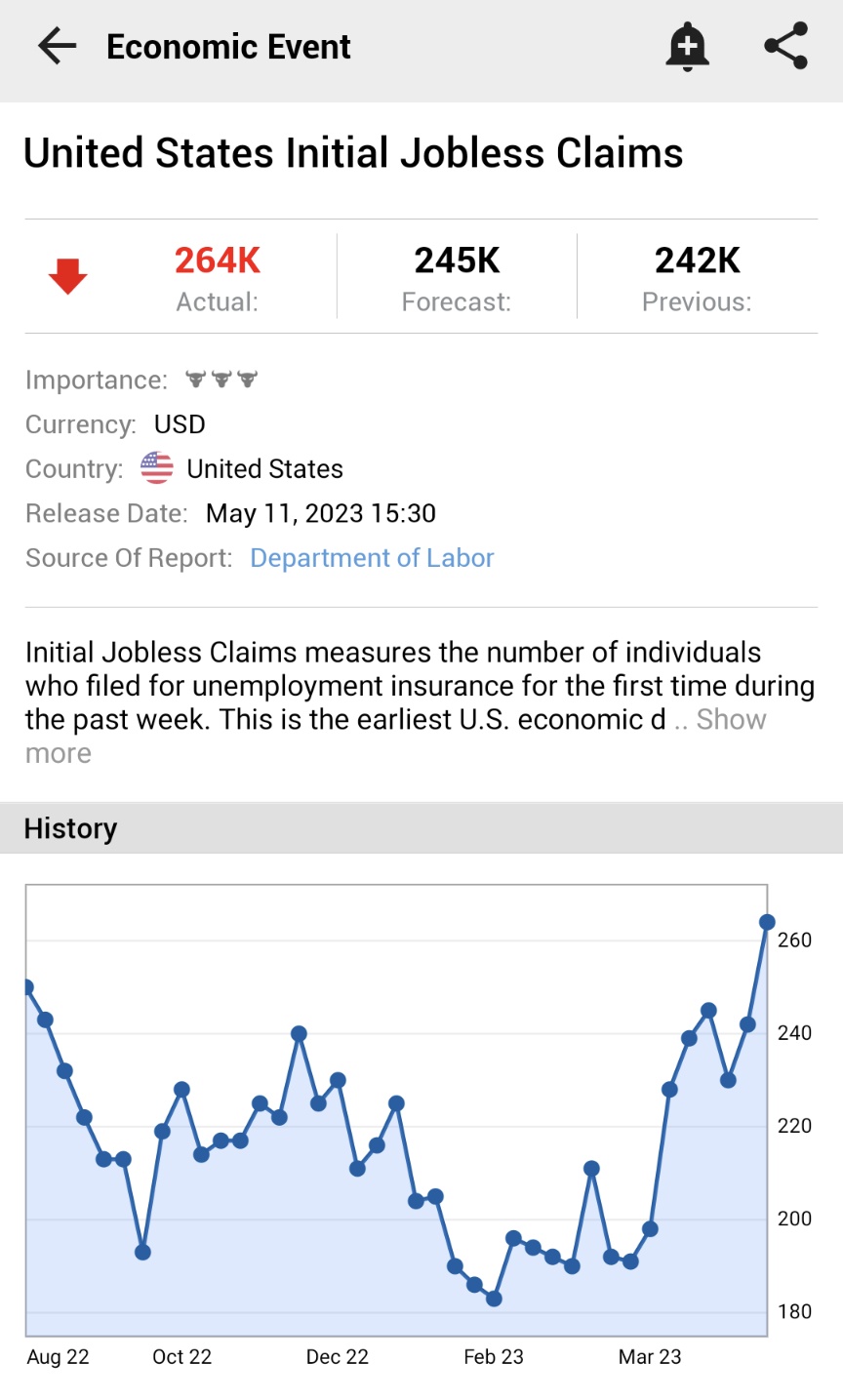Tap the 245K forecast value
This screenshot has width=843, height=1400.
click(457, 260)
